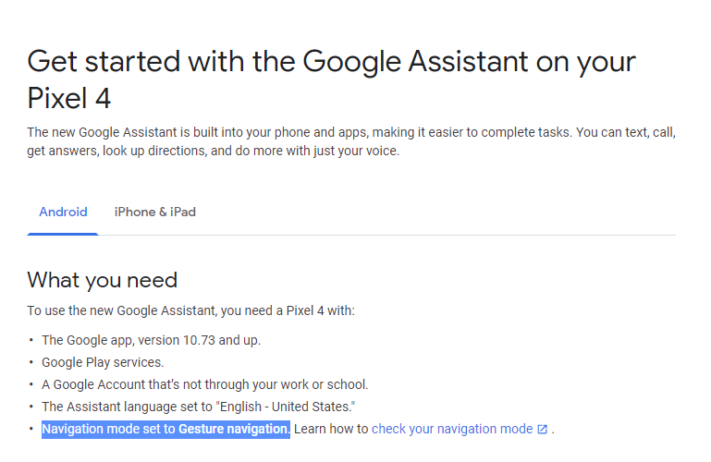Screen dimensions: 711x462
Task: Click the 'Assistant language set to English' item
Action: (x=198, y=407)
